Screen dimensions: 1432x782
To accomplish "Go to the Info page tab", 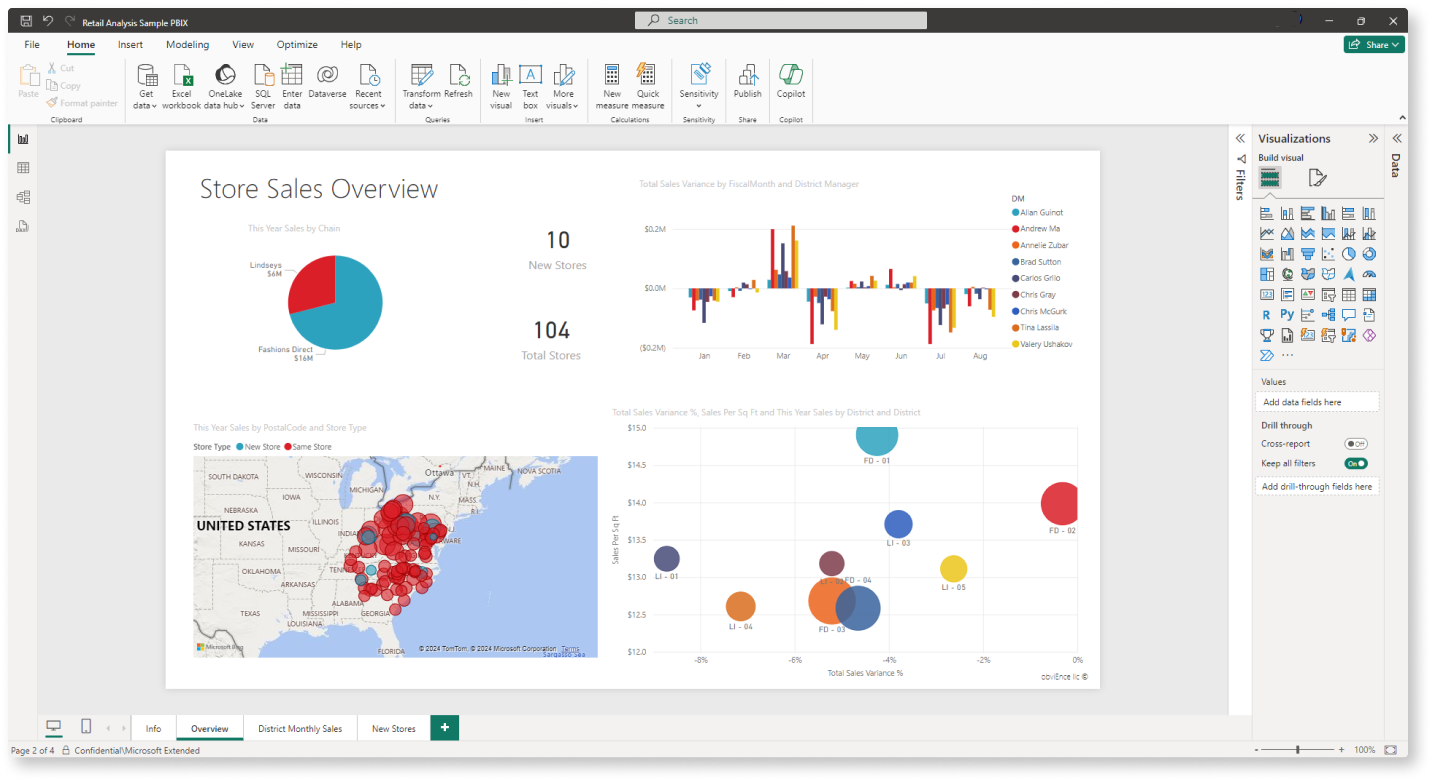I will 153,728.
